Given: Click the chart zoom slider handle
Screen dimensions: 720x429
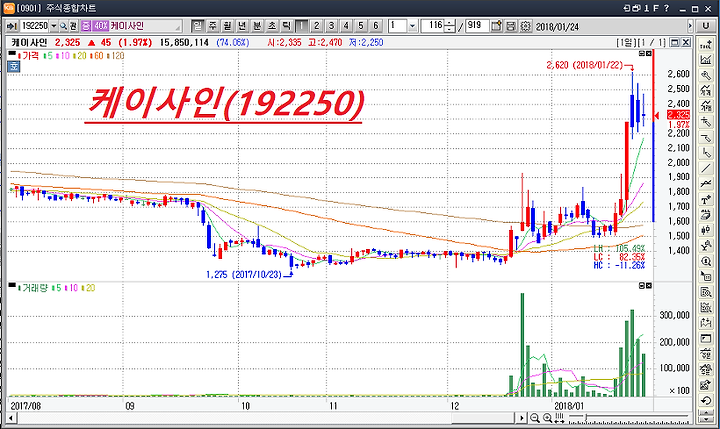Looking at the screenshot, I should 585,418.
